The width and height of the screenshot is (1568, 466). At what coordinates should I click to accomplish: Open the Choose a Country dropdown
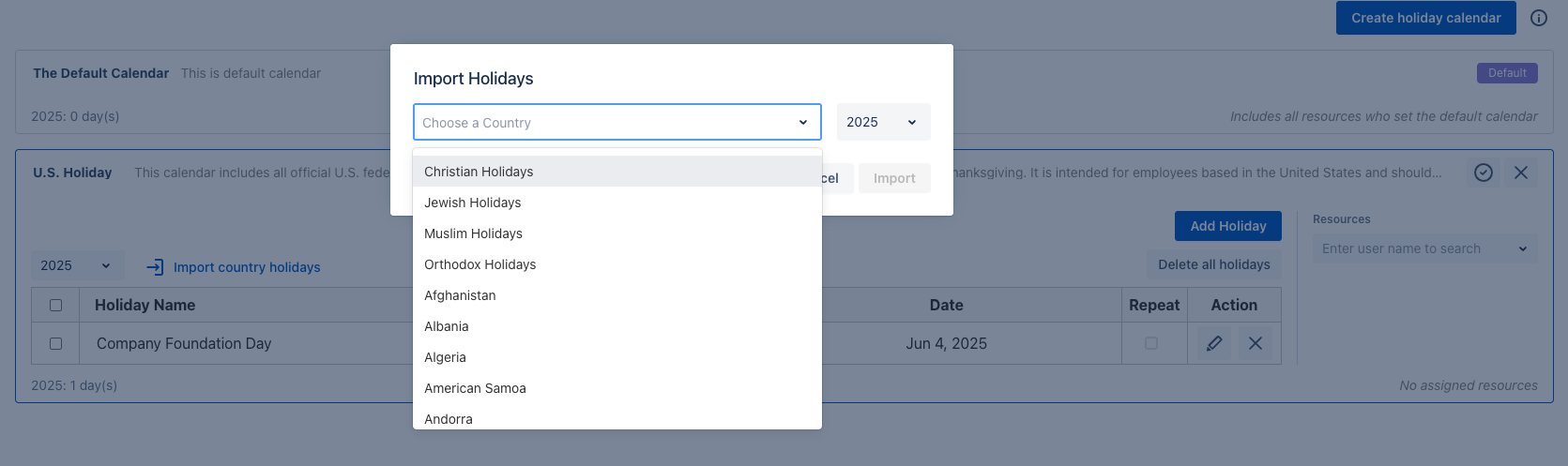[617, 123]
